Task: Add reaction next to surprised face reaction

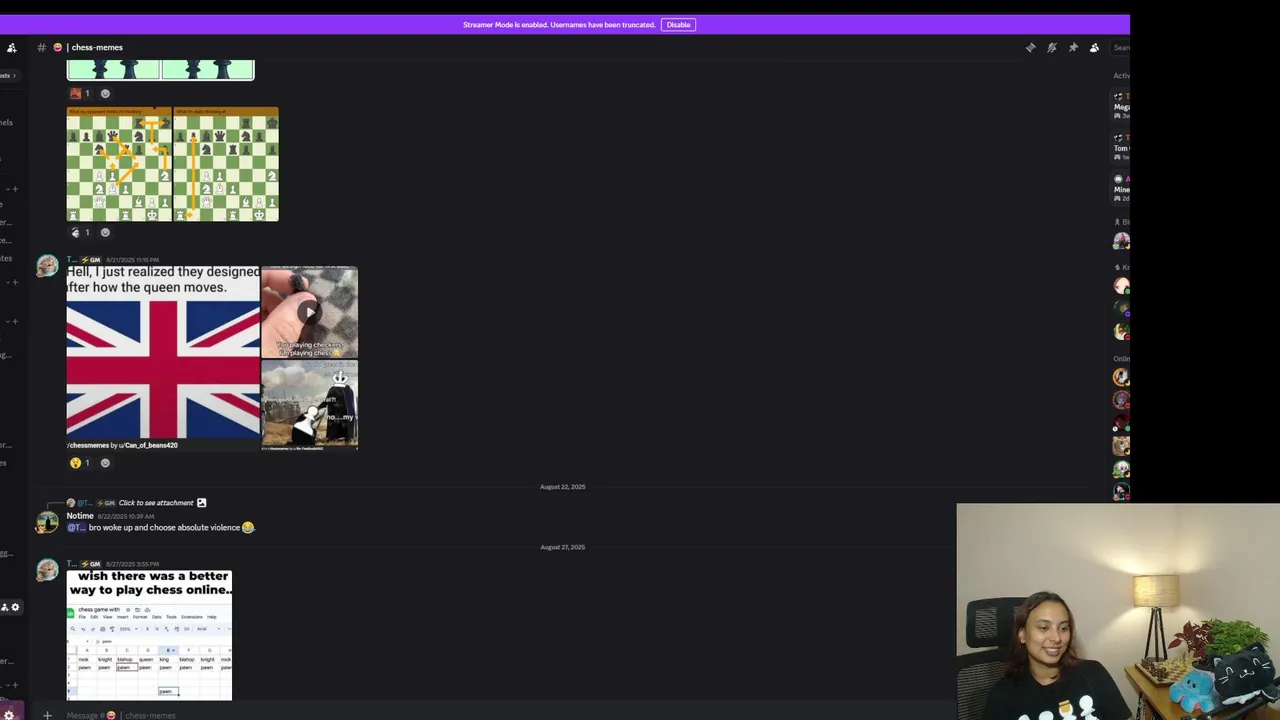Action: tap(105, 463)
